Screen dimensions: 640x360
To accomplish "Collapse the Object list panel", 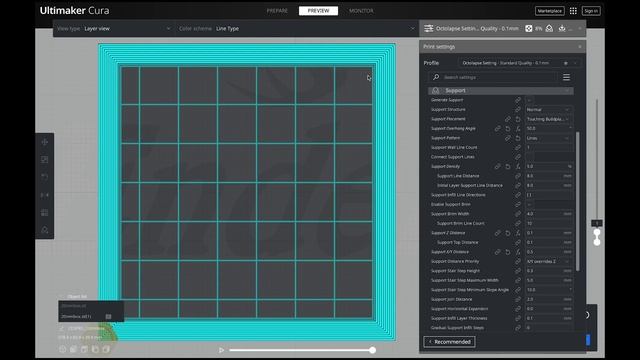I will (x=73, y=296).
